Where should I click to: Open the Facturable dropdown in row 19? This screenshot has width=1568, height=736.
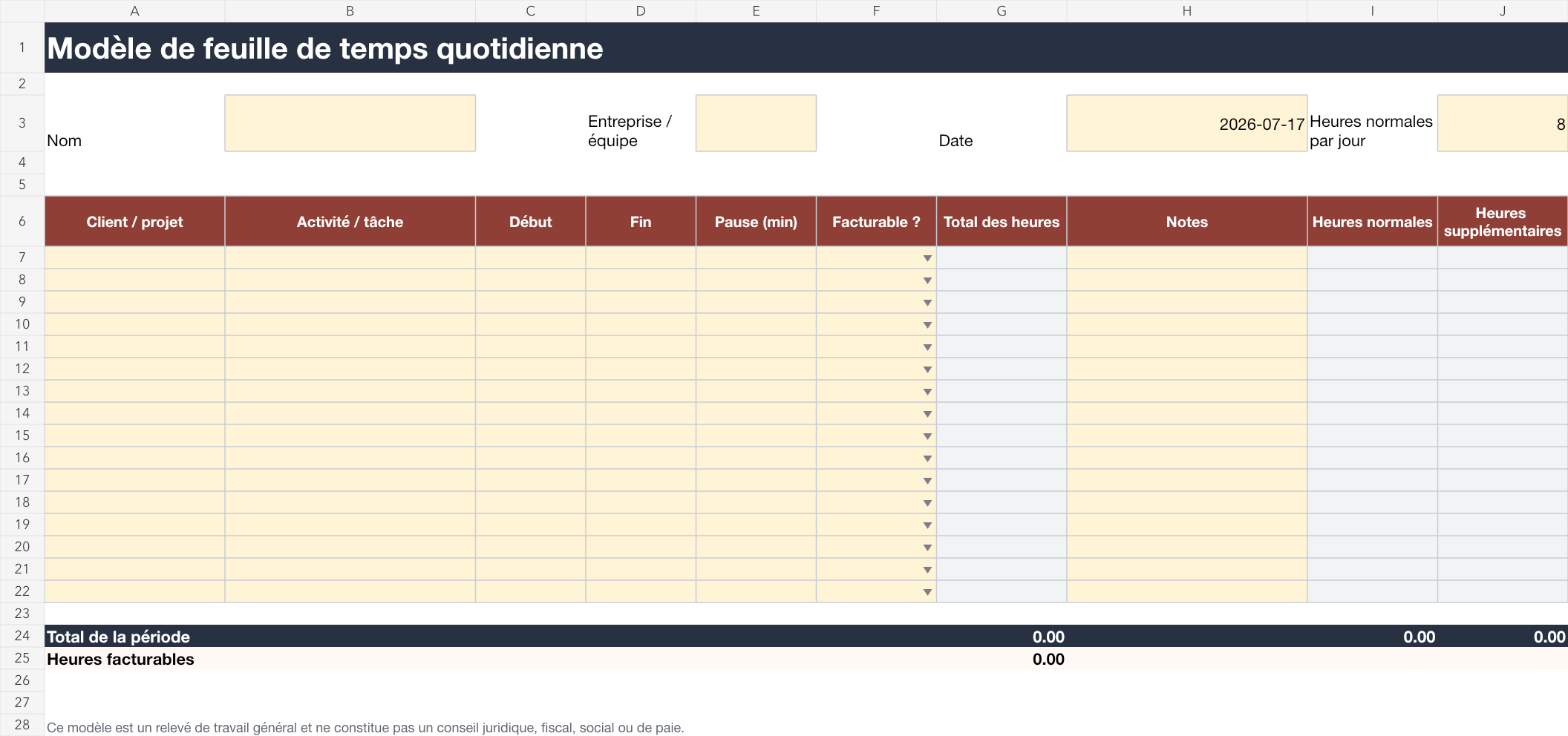[927, 525]
